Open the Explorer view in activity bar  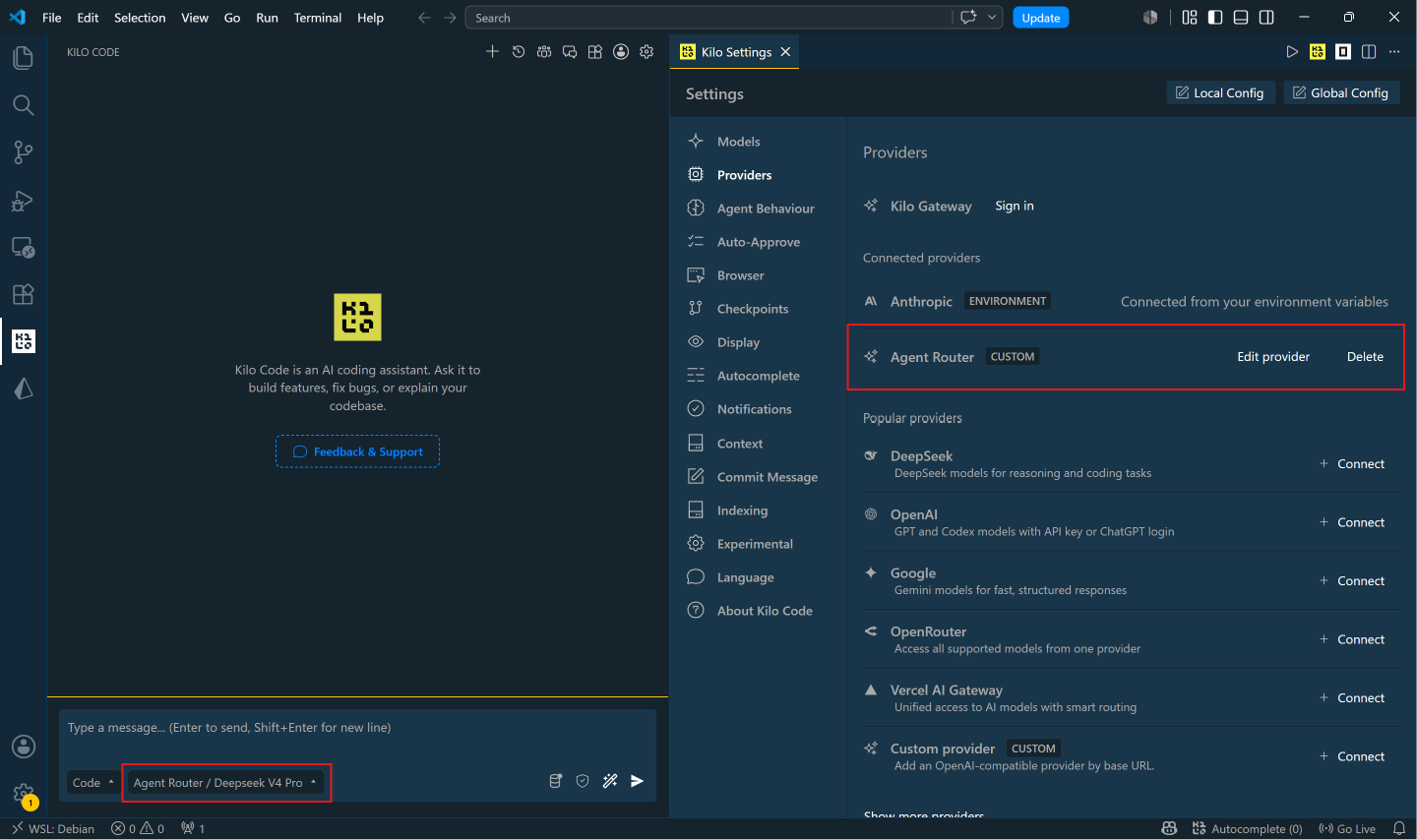point(23,58)
